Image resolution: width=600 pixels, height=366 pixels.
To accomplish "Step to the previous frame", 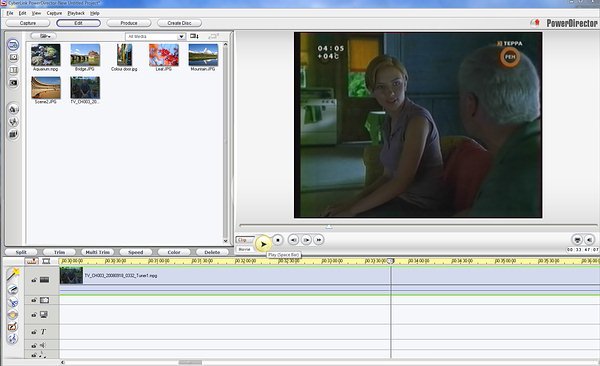I will pos(293,240).
